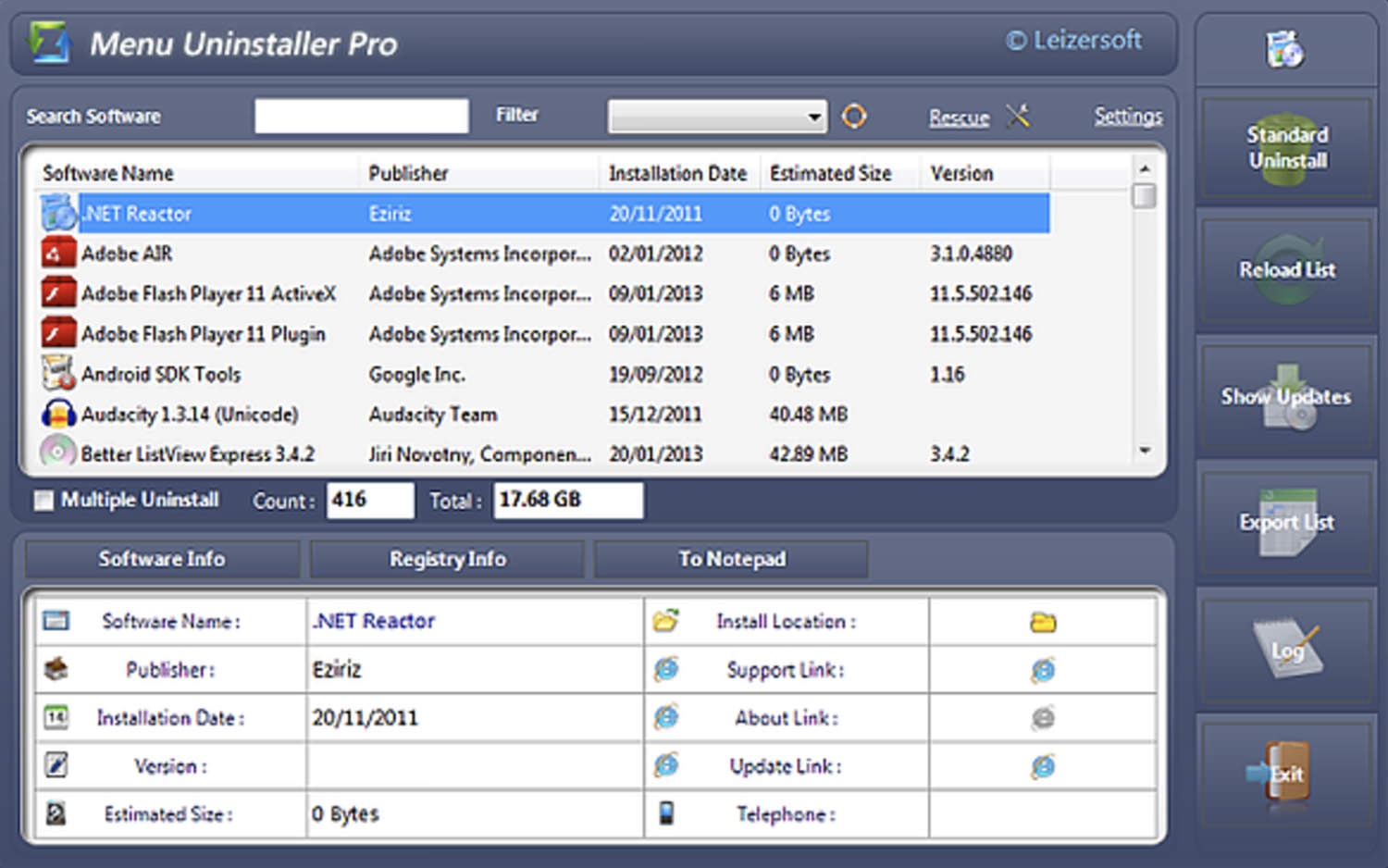This screenshot has height=868, width=1388.
Task: Click the Total size value field
Action: [x=568, y=501]
